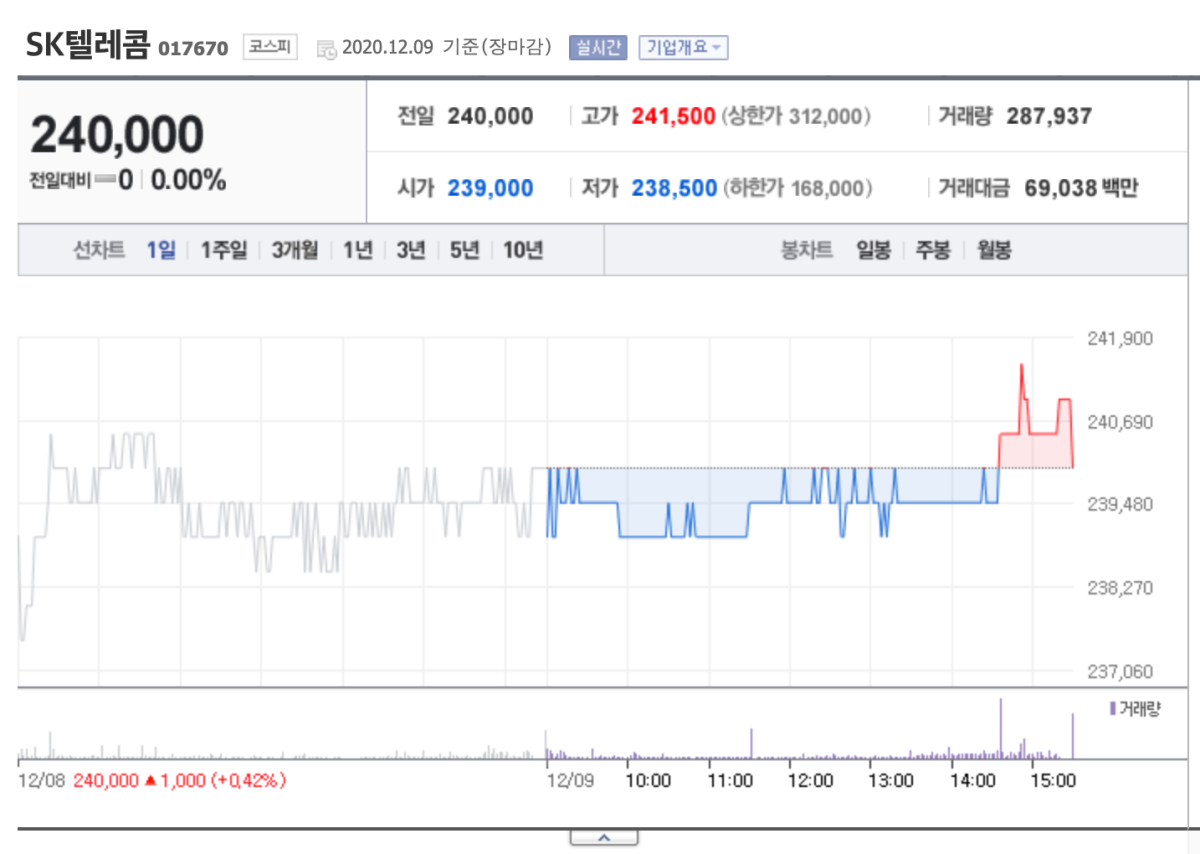Click the 상한가 312,000 upper limit text
This screenshot has height=854, width=1200.
pyautogui.click(x=796, y=116)
